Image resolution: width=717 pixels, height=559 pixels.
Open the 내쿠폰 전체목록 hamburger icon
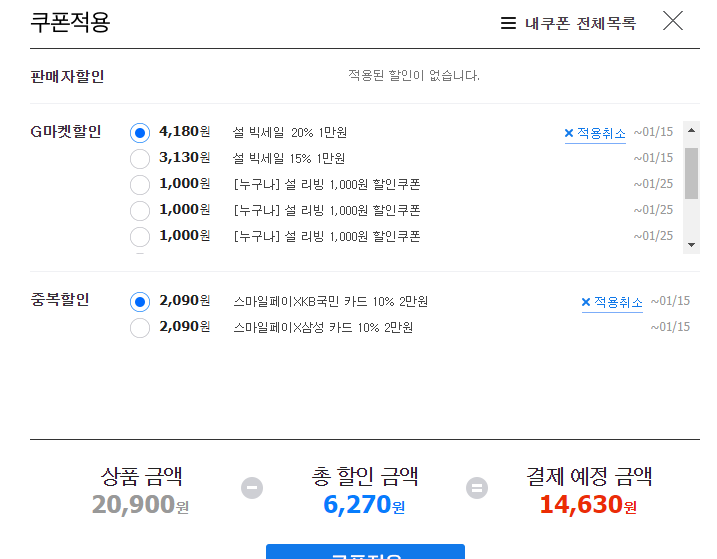point(508,23)
